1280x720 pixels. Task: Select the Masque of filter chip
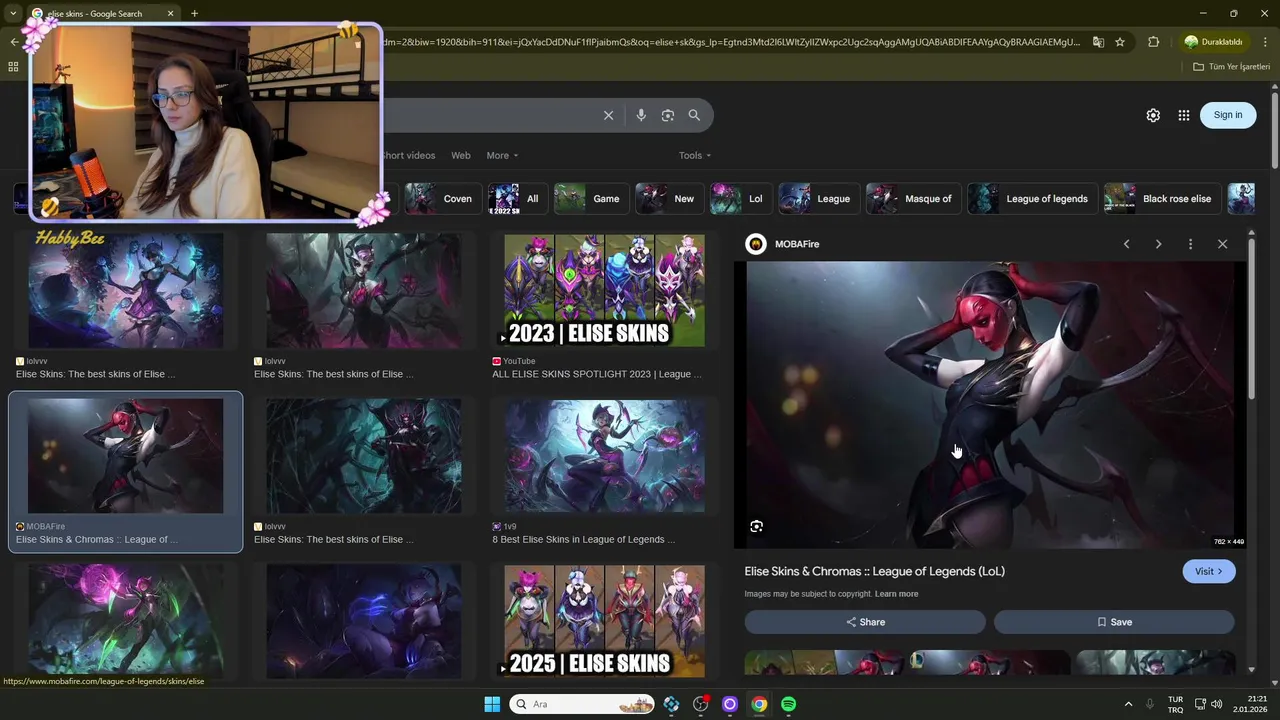click(912, 199)
